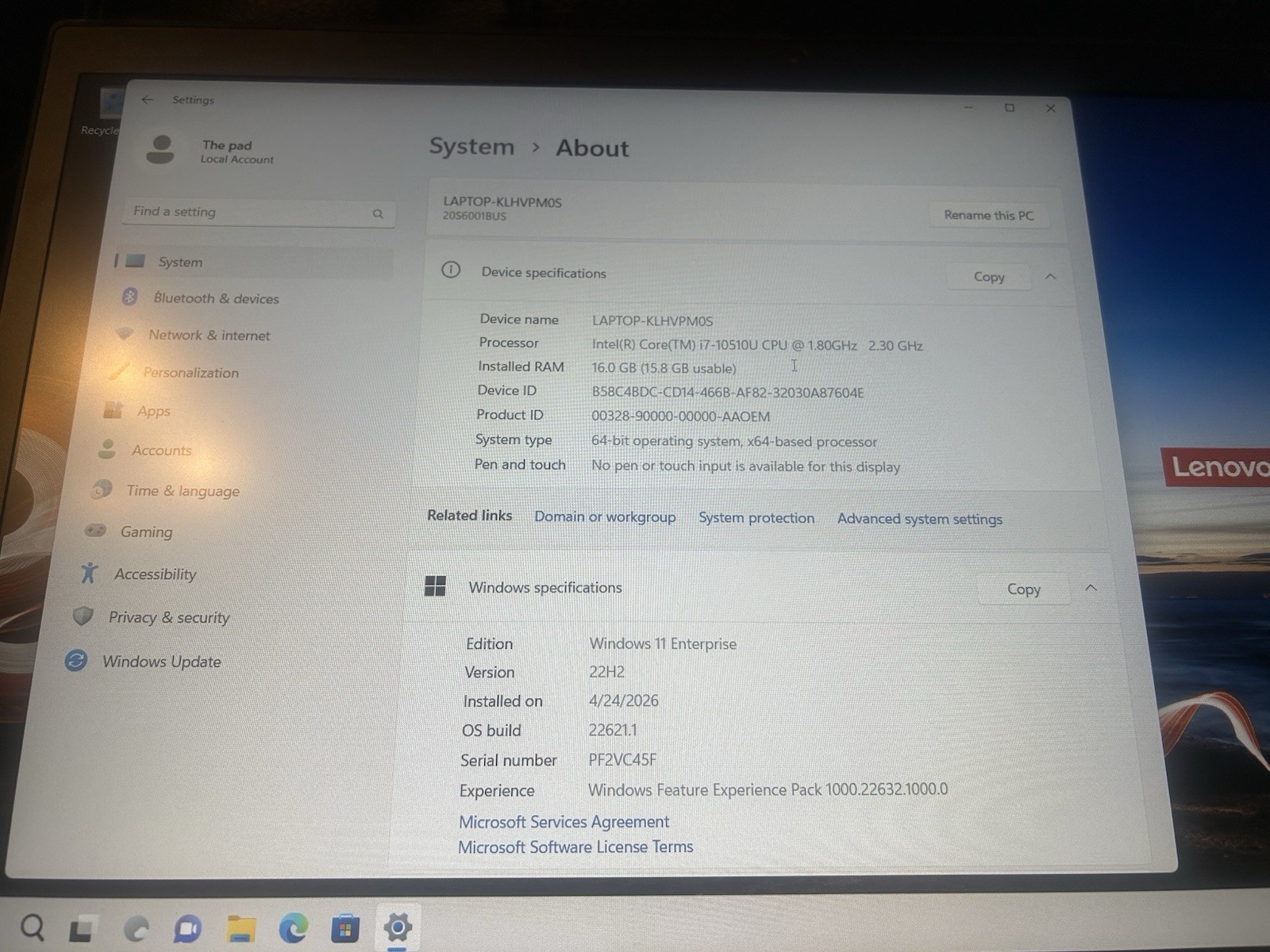Click the Bluetooth icon in sidebar

(x=130, y=297)
